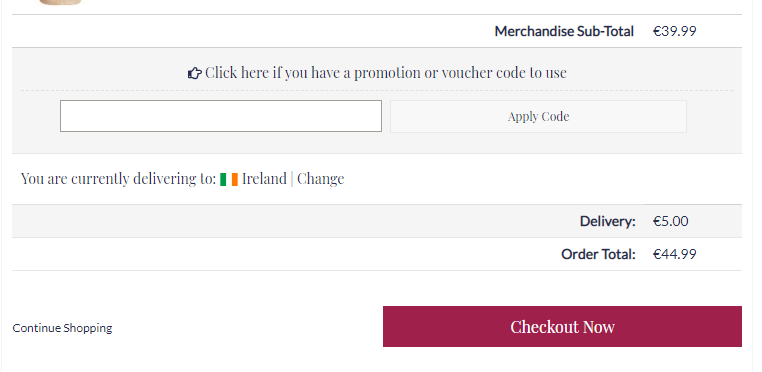Click the €5.00 delivery charge

(671, 221)
